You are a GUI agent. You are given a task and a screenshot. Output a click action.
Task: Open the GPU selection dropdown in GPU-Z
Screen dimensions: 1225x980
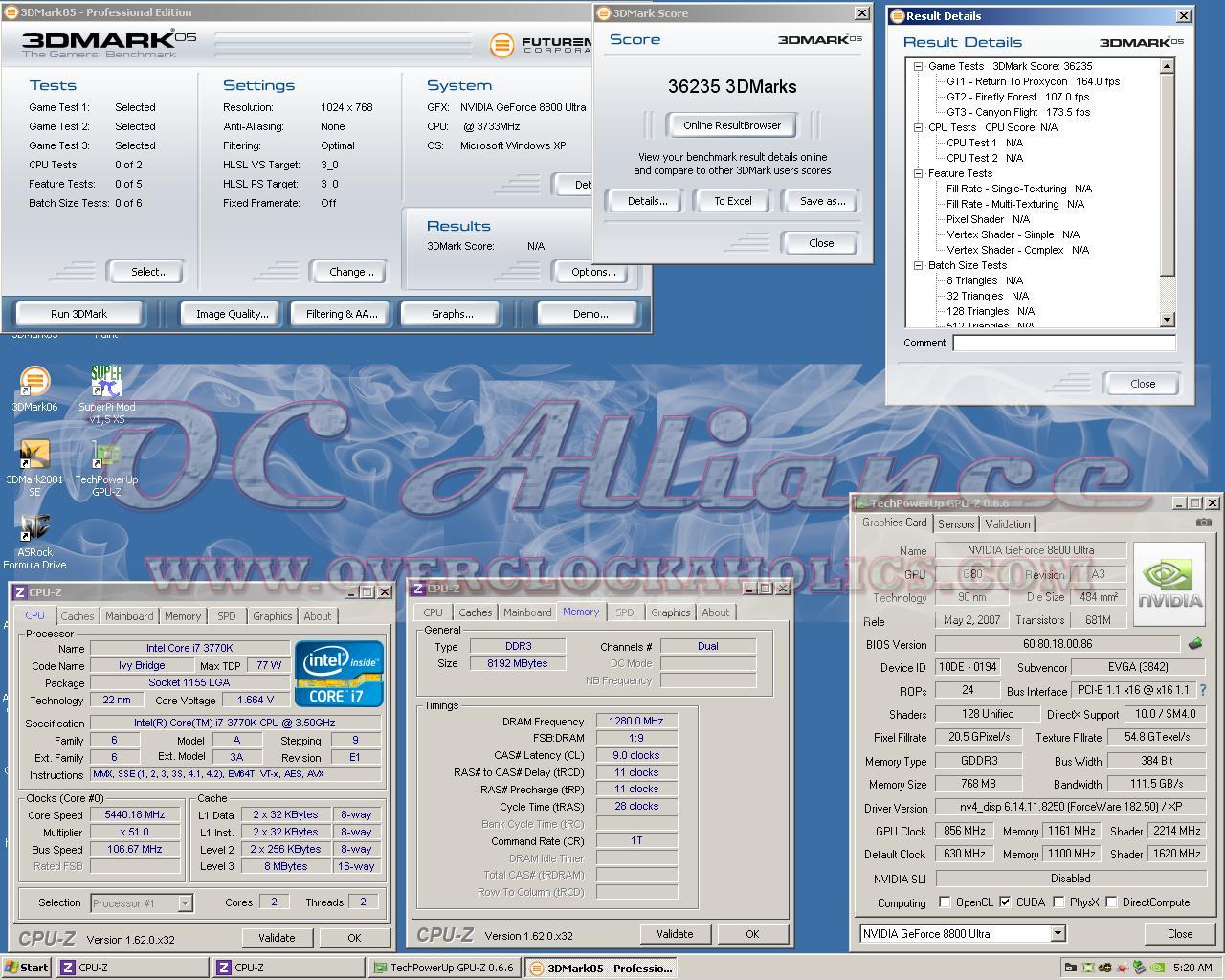pos(1058,933)
